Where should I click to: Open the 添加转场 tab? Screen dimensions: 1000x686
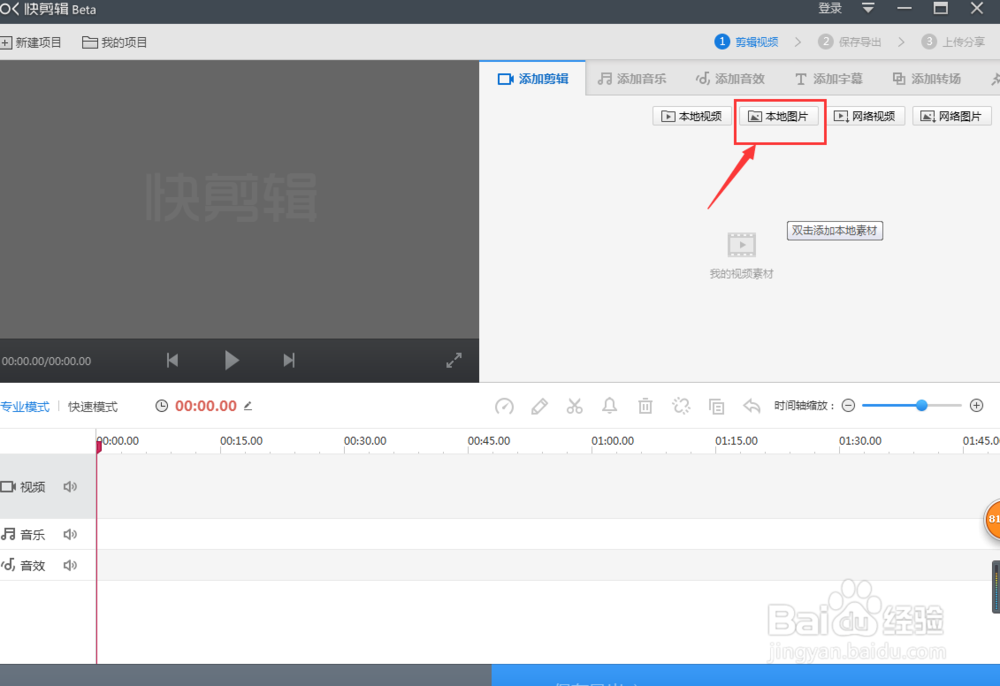point(927,79)
